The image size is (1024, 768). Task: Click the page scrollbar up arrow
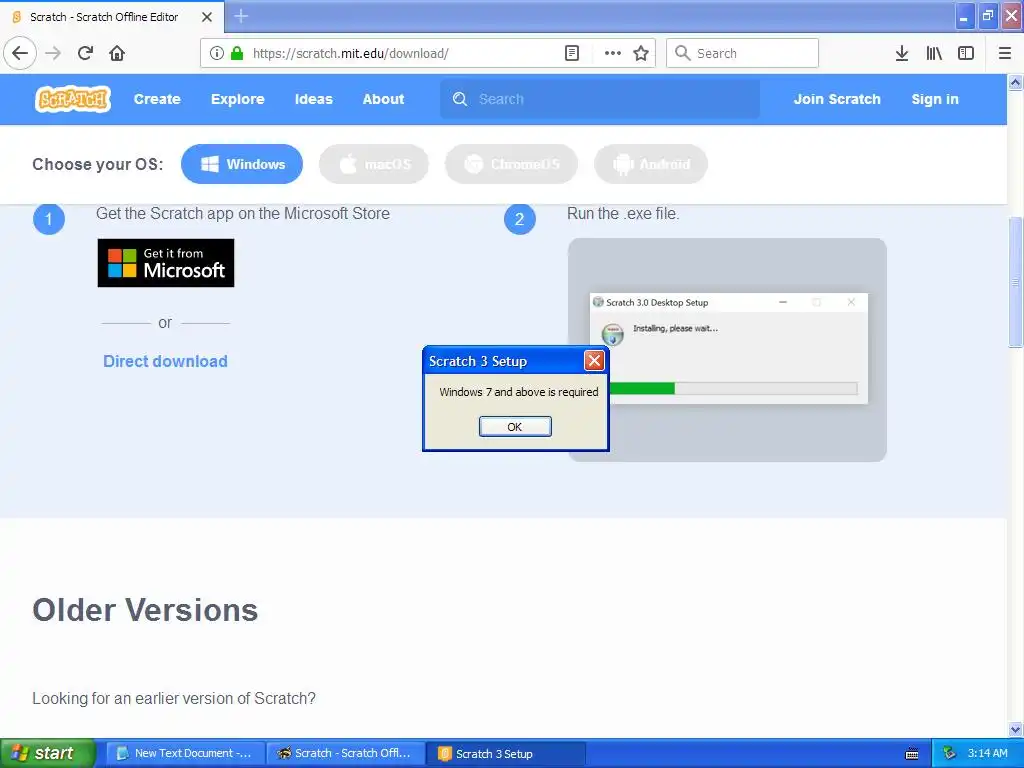tap(1016, 82)
